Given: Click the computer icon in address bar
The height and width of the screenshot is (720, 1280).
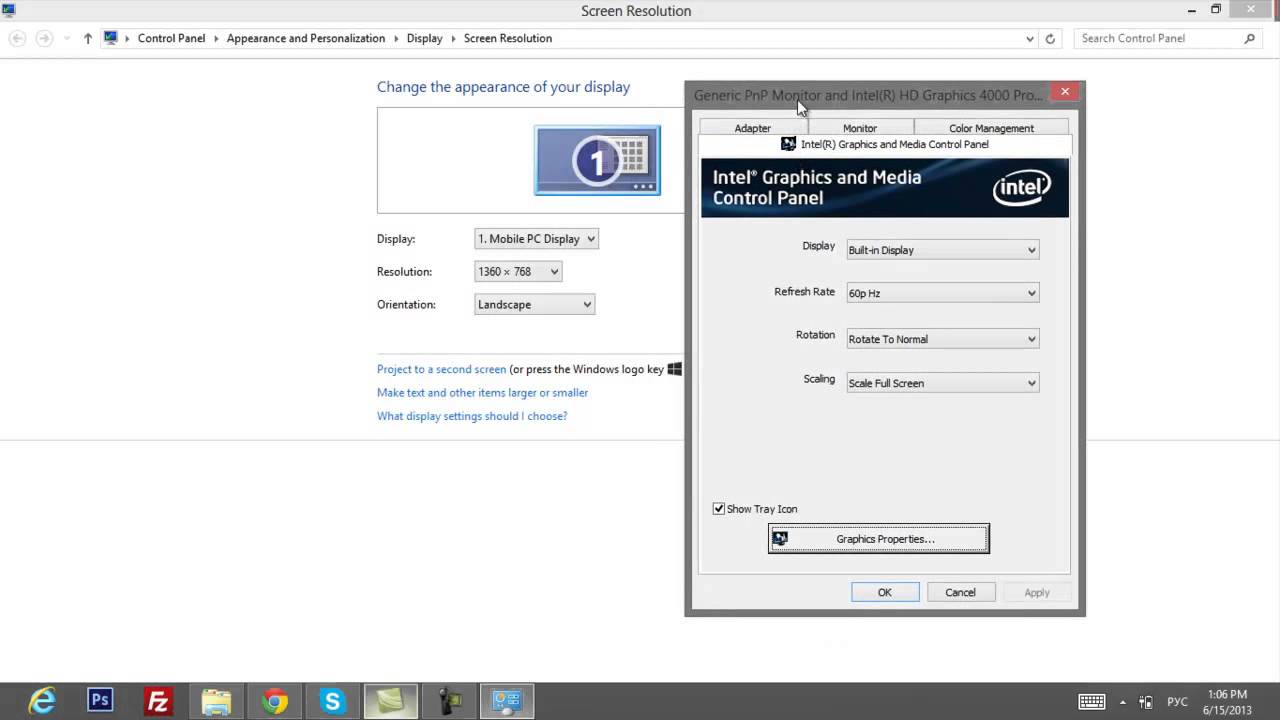Looking at the screenshot, I should pos(111,38).
